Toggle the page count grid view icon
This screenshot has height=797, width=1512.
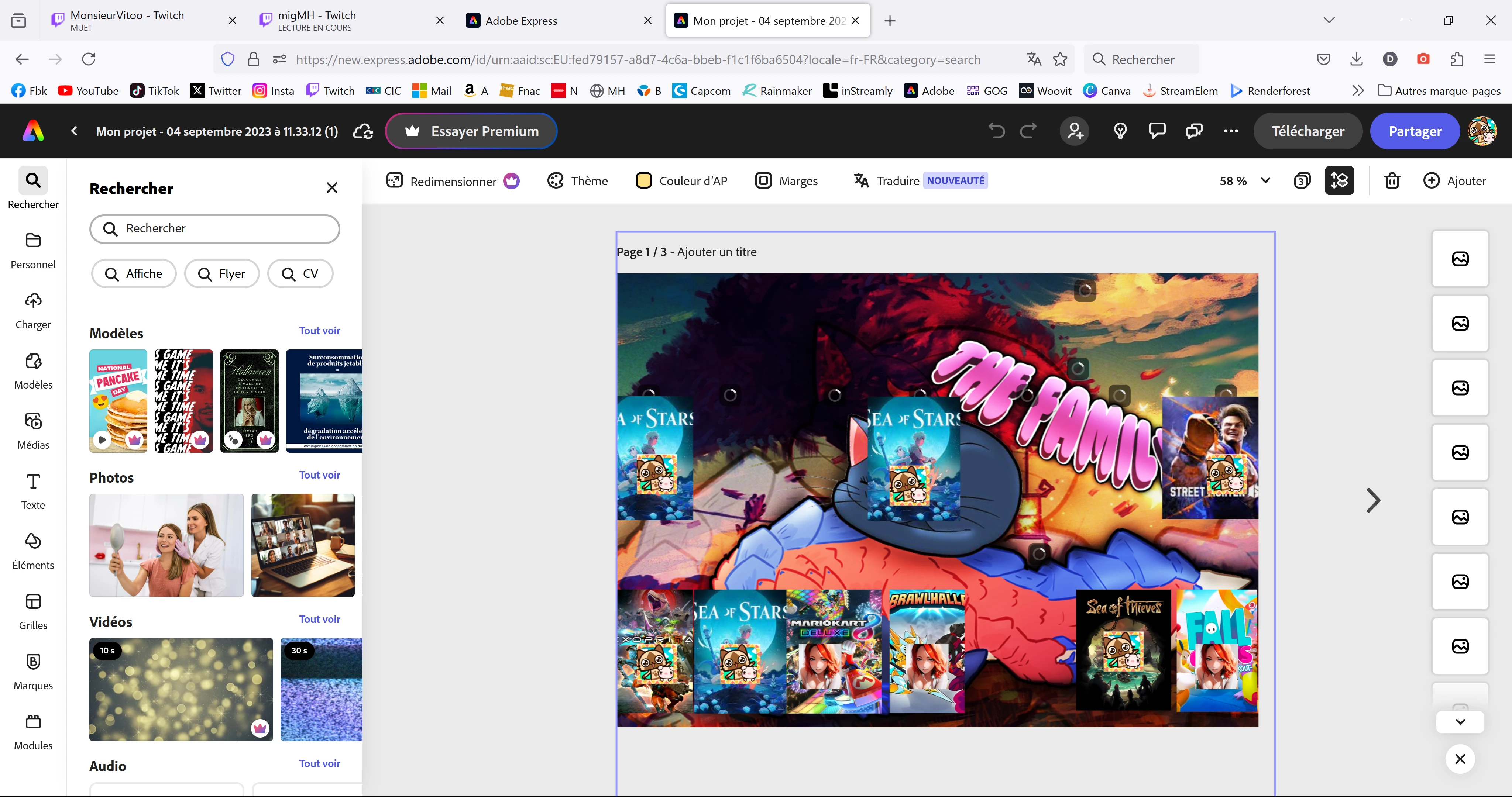pos(1302,180)
